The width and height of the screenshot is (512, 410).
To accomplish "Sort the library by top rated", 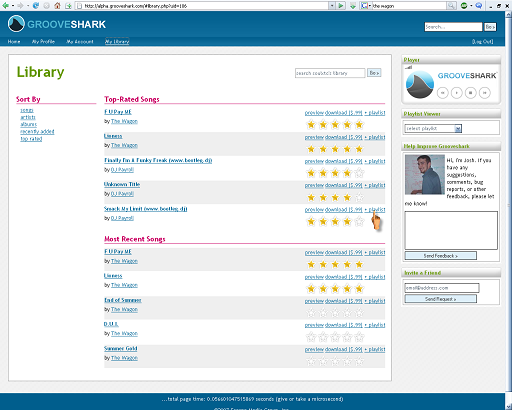I will pos(31,139).
